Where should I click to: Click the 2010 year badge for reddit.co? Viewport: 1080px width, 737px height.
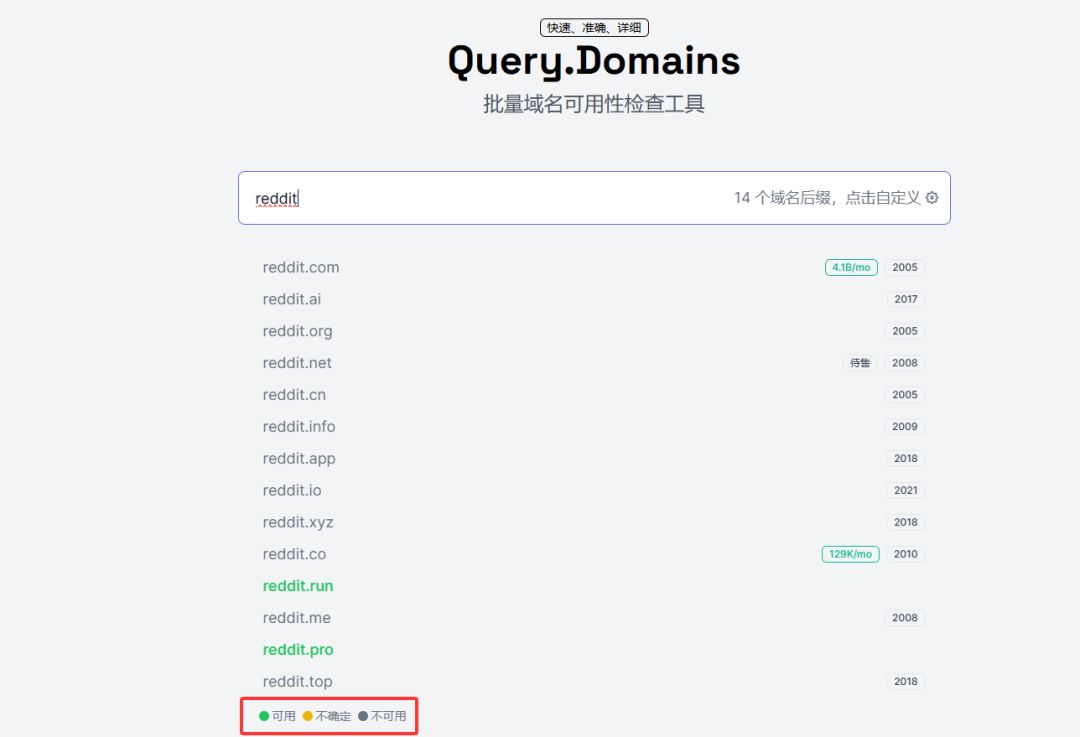tap(905, 554)
